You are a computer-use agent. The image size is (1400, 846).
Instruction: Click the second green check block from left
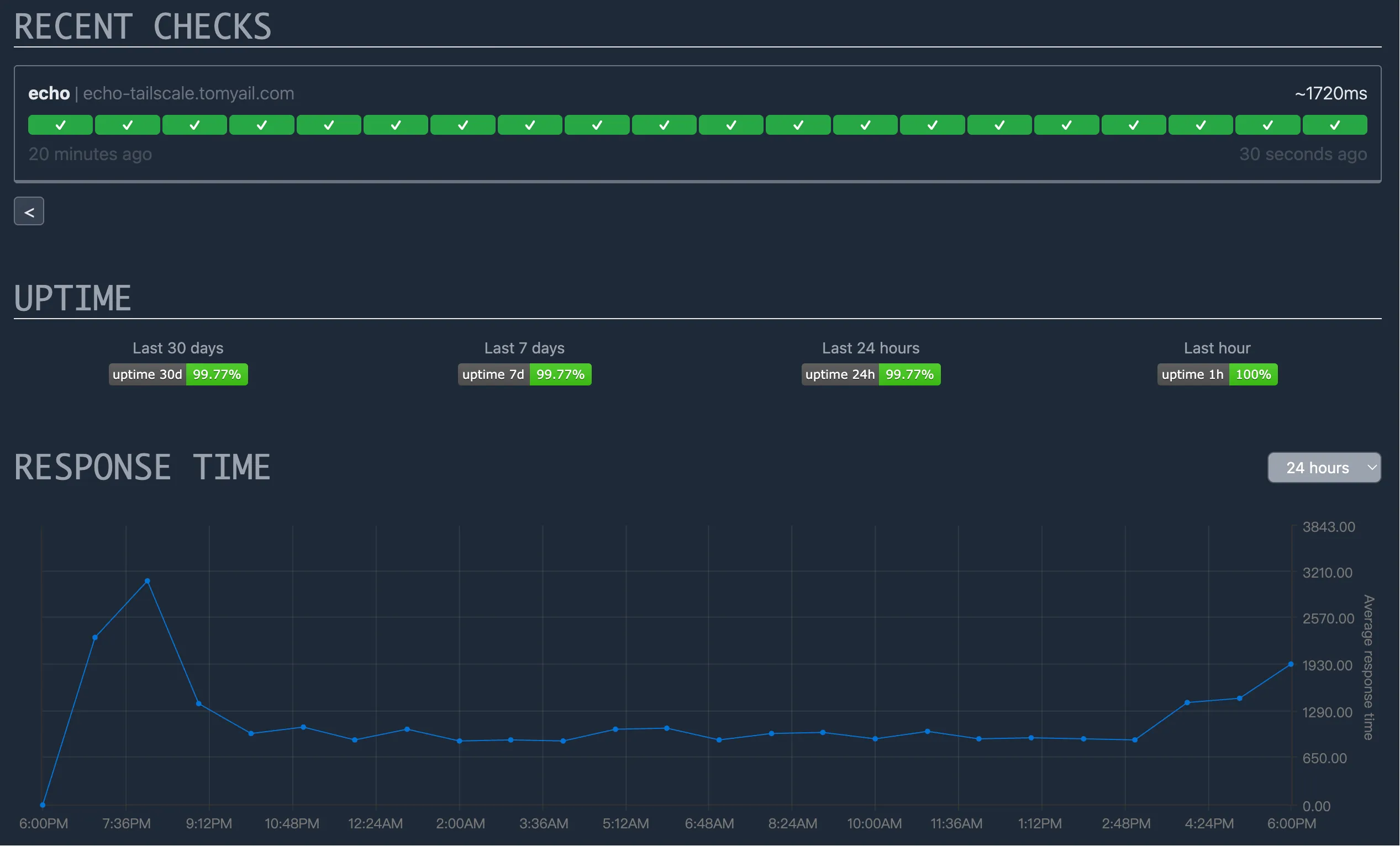(x=127, y=125)
